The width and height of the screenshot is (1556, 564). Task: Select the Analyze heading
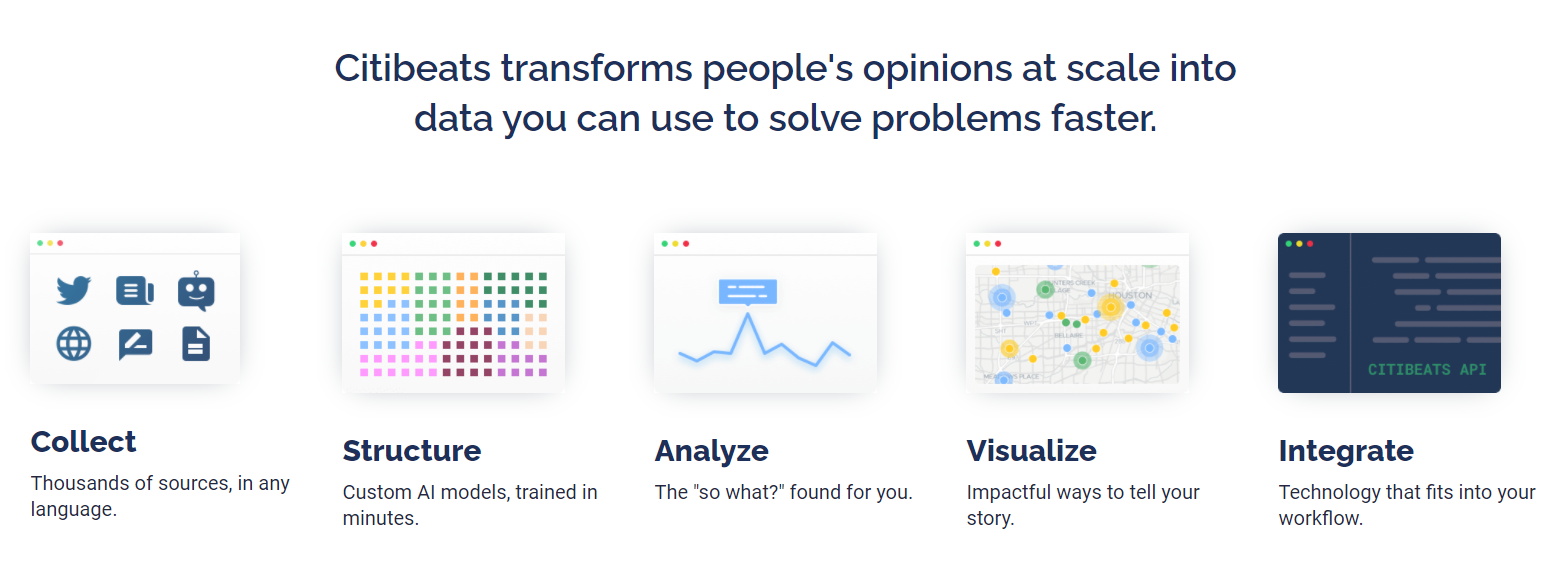pos(712,450)
